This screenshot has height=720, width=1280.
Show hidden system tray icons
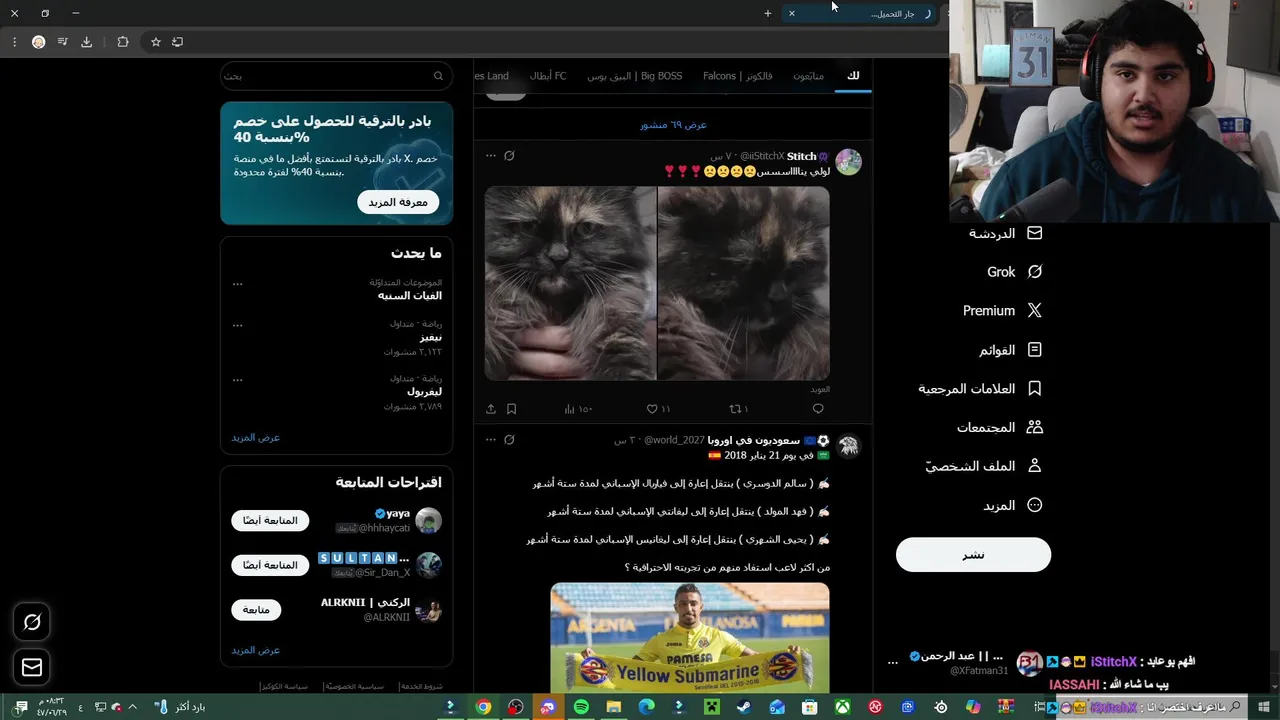132,707
